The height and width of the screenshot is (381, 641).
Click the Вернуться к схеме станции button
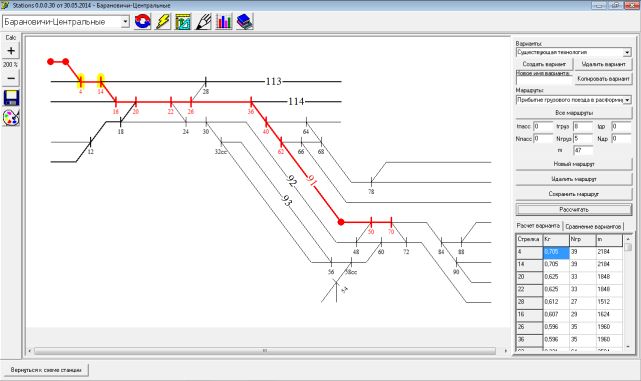pos(46,370)
